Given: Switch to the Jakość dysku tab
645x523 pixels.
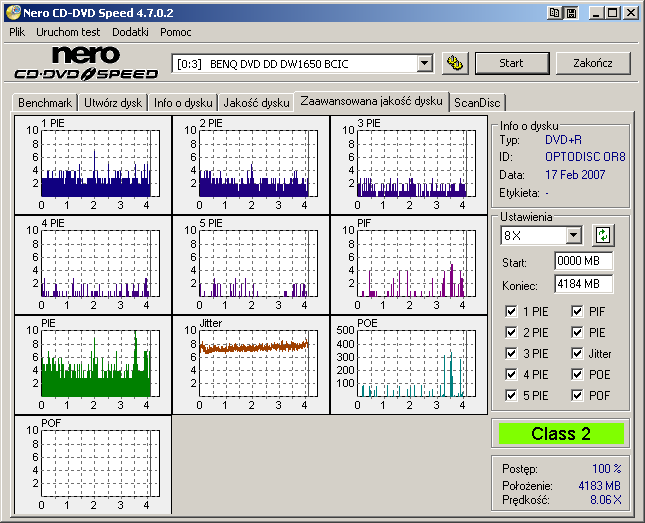Looking at the screenshot, I should 256,102.
